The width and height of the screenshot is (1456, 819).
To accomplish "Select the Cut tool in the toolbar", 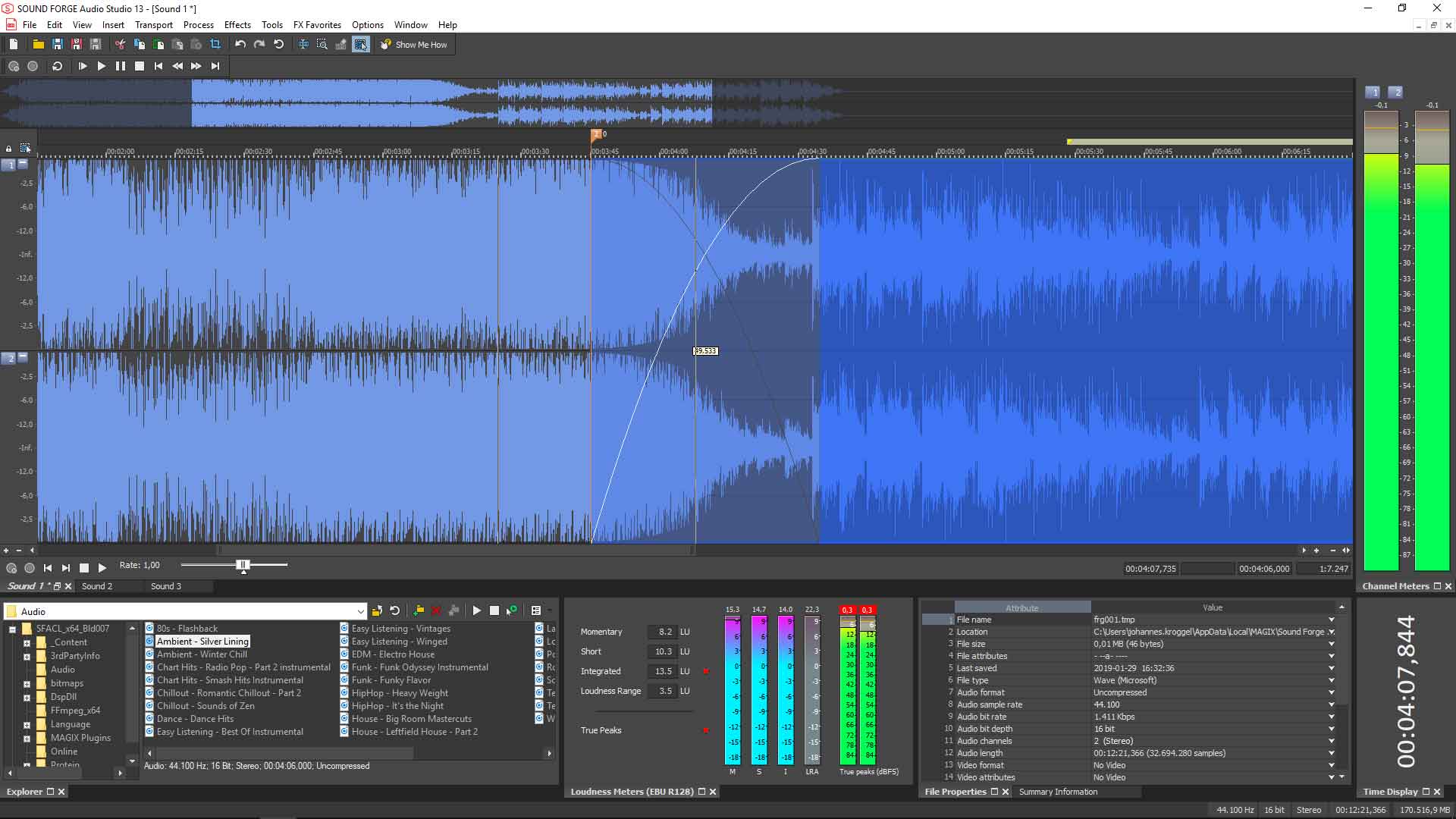I will 118,44.
